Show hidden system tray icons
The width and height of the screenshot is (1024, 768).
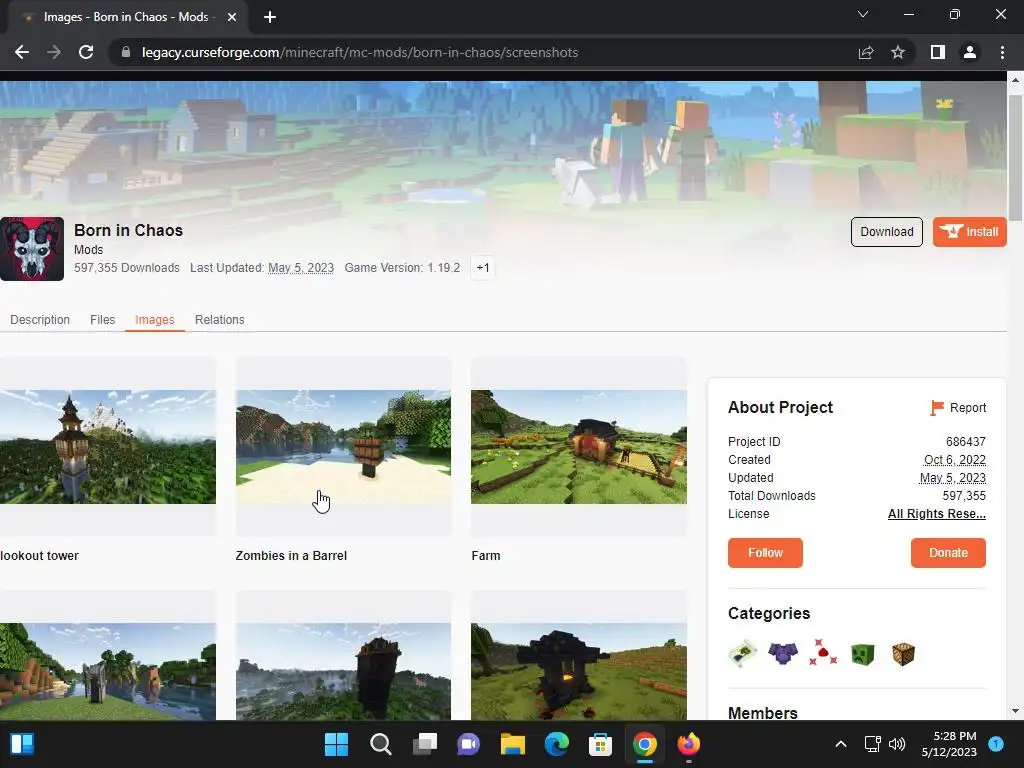[x=841, y=744]
